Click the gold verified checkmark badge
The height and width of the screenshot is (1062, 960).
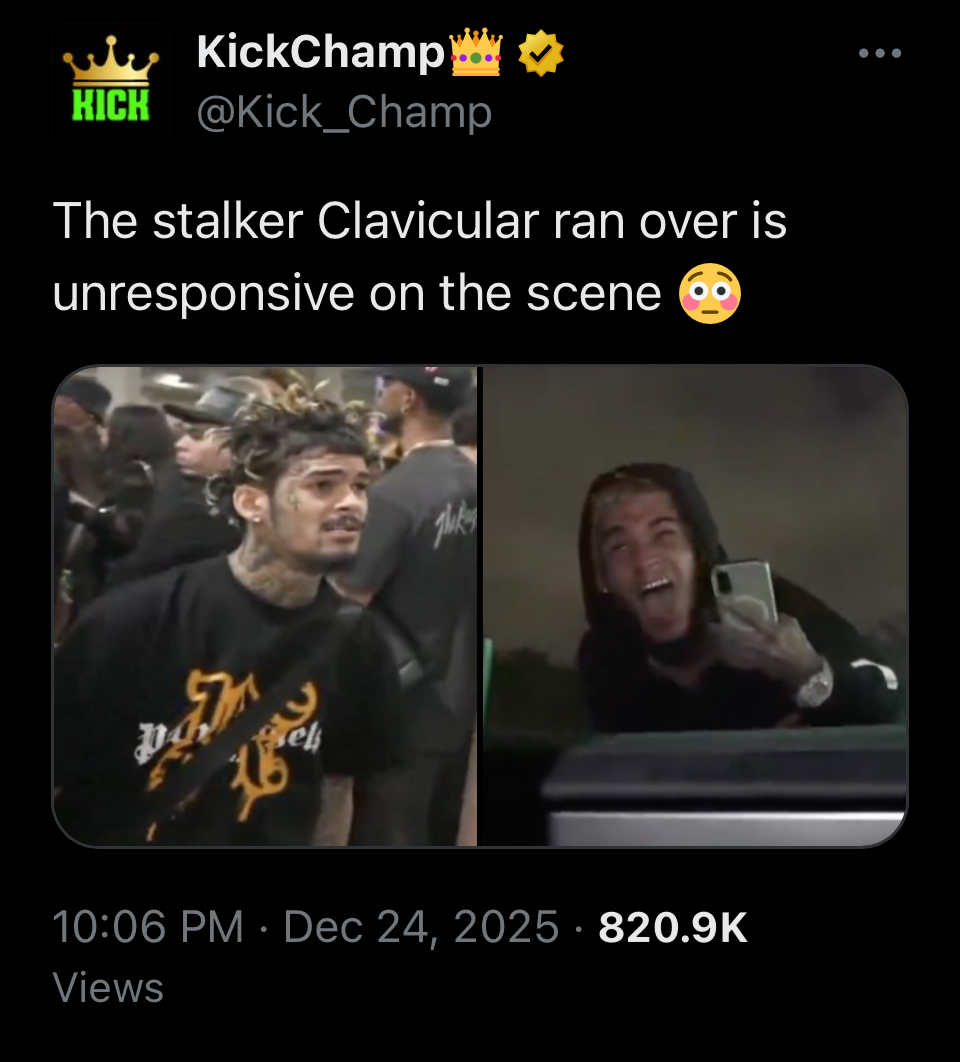coord(541,54)
